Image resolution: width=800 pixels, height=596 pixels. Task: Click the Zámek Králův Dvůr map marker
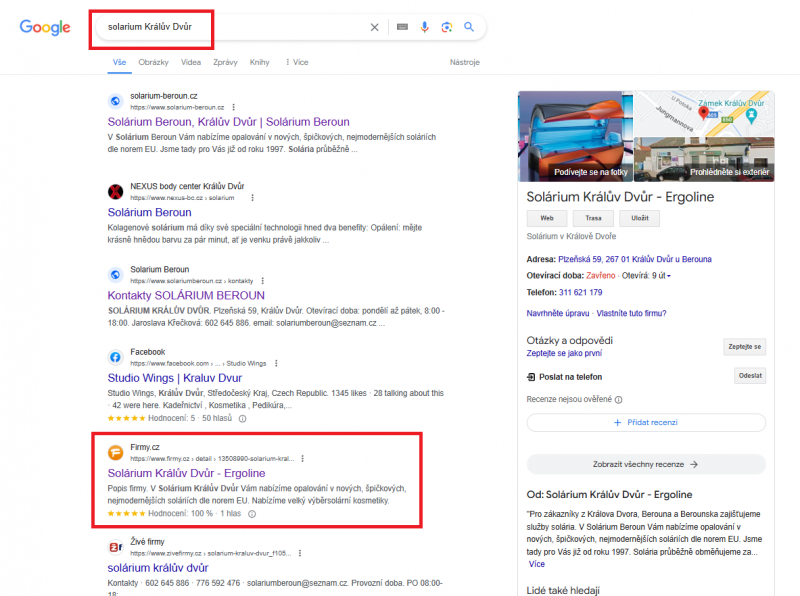point(751,116)
